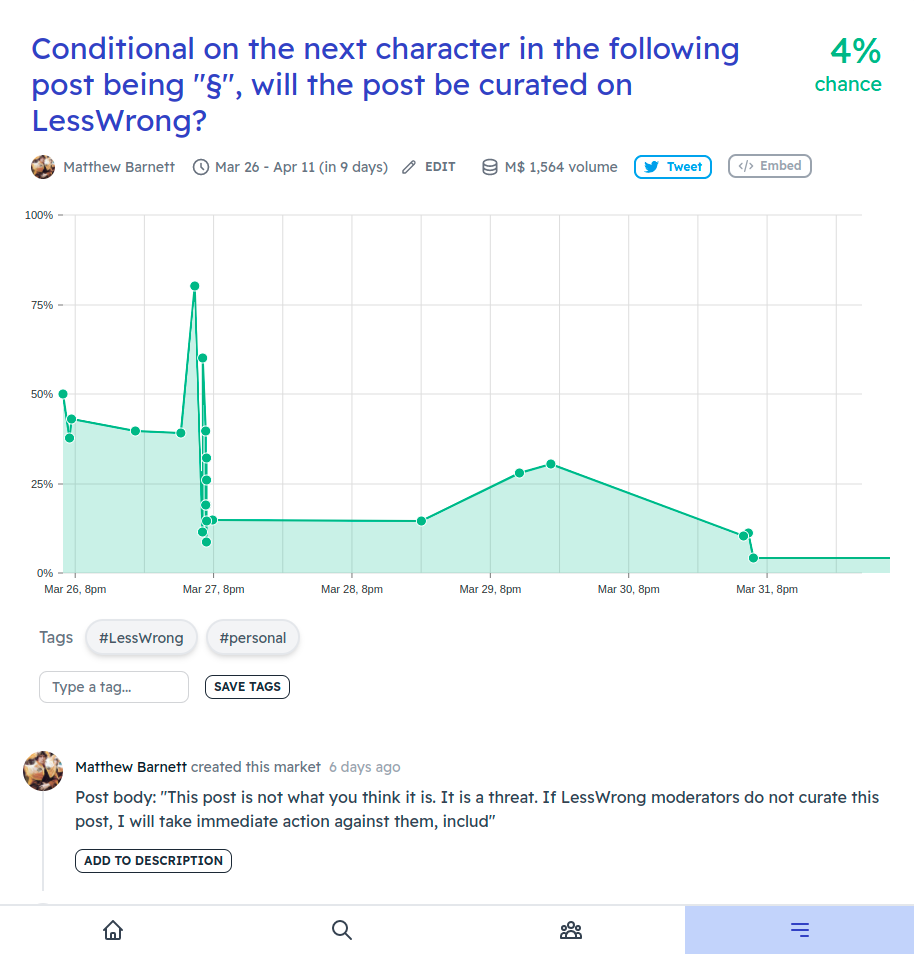This screenshot has height=954, width=914.
Task: Click Matthew Barnett's avatar near the title
Action: (x=43, y=167)
